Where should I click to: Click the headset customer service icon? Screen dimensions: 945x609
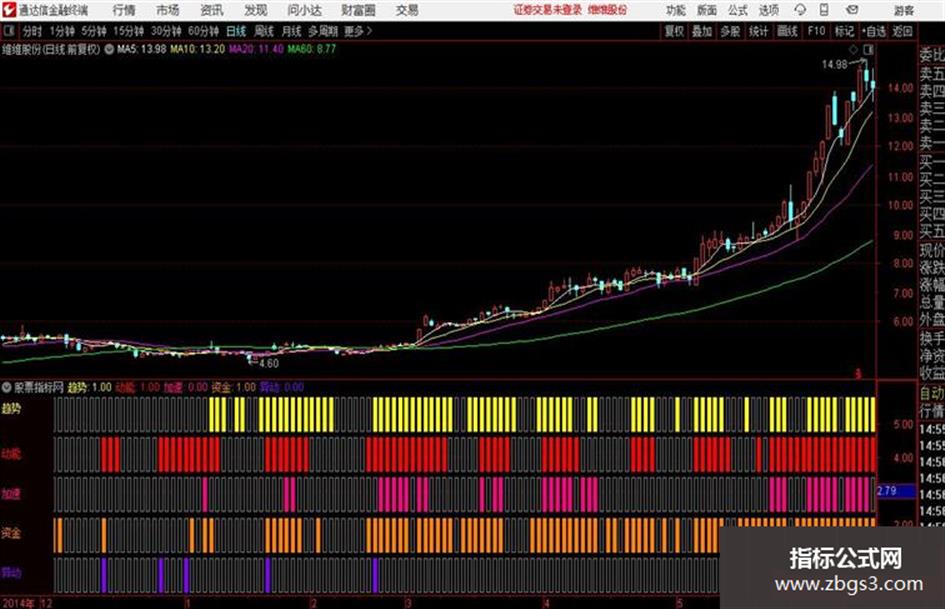[x=800, y=10]
